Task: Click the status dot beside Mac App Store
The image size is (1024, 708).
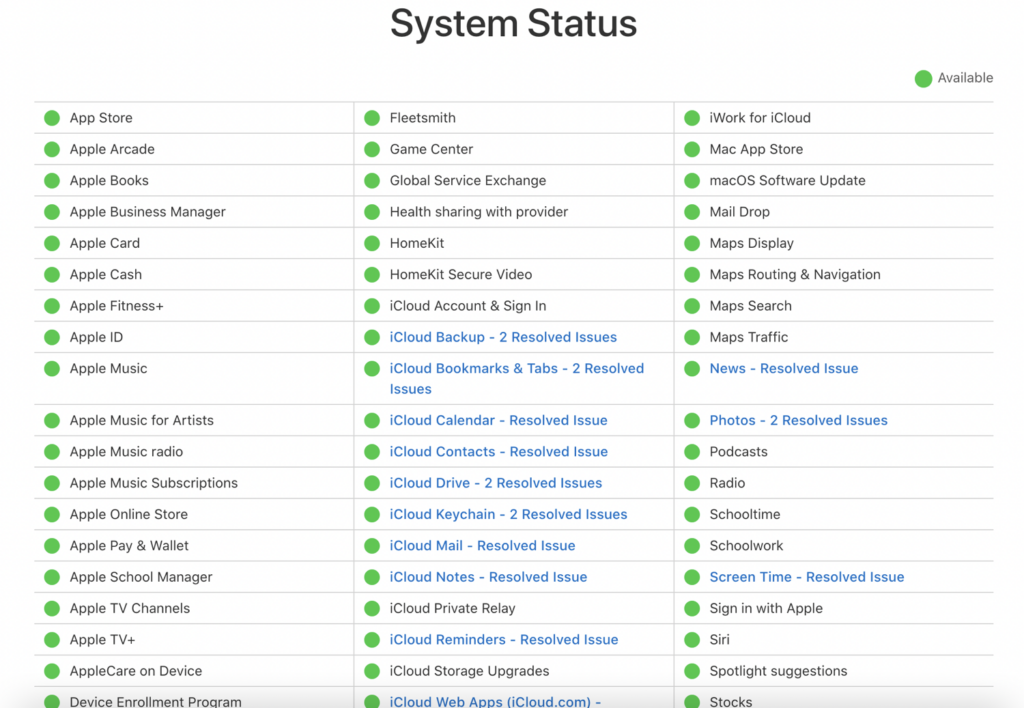Action: 692,150
